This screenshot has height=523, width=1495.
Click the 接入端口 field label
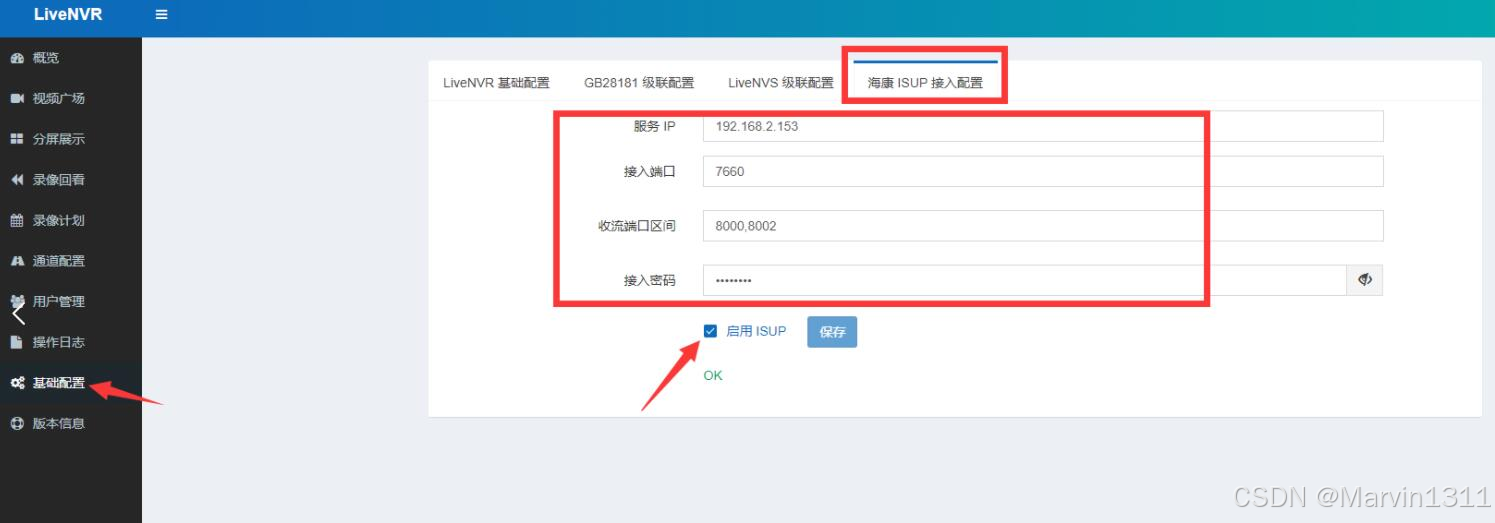pos(650,171)
